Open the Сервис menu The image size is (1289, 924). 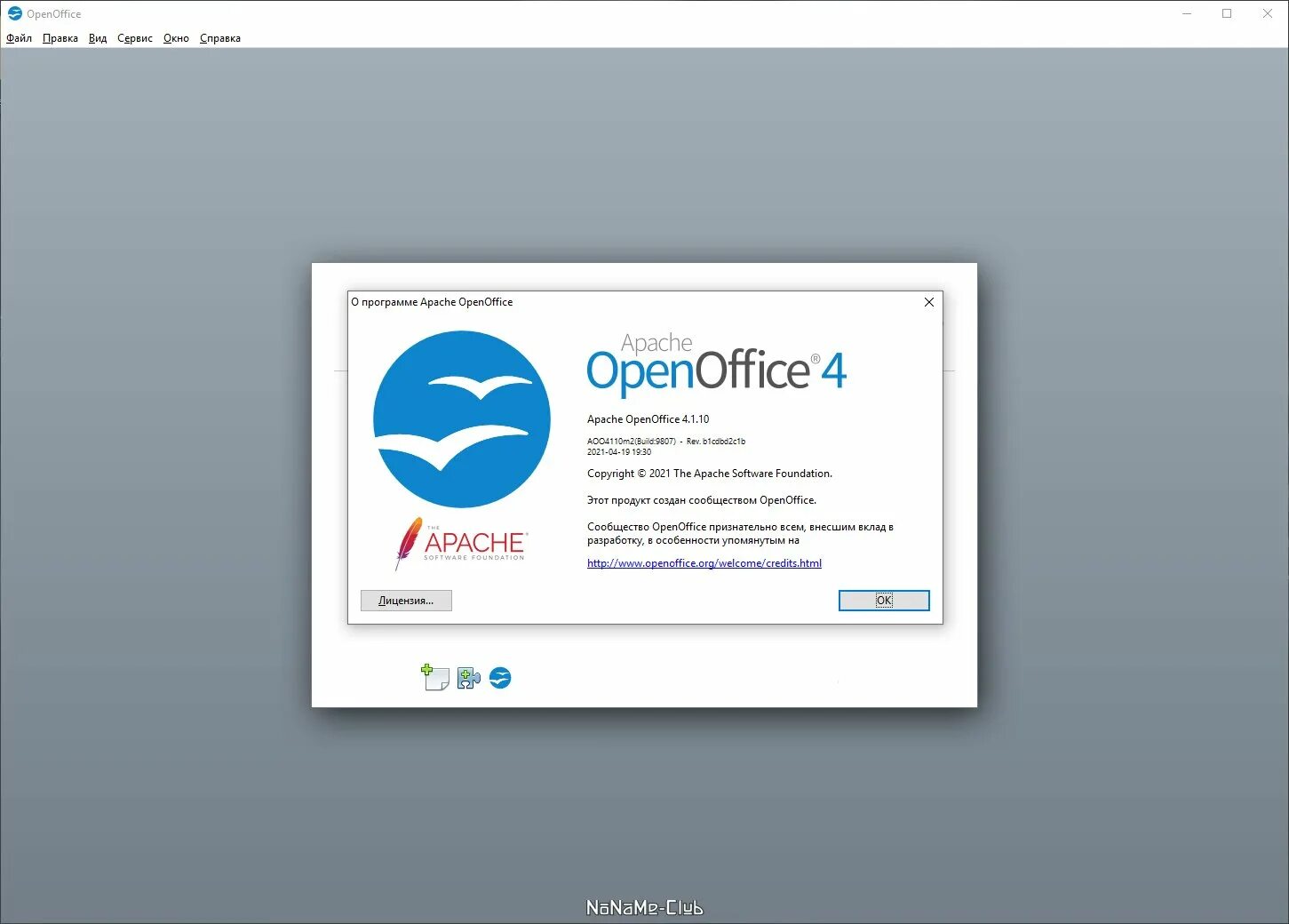[134, 38]
